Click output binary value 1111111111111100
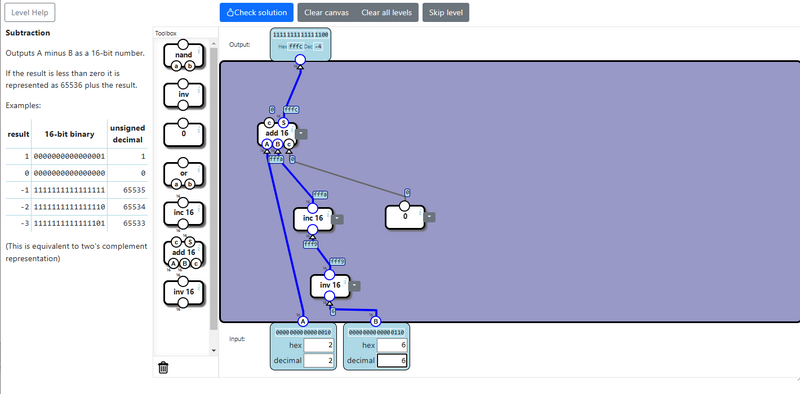 (301, 35)
